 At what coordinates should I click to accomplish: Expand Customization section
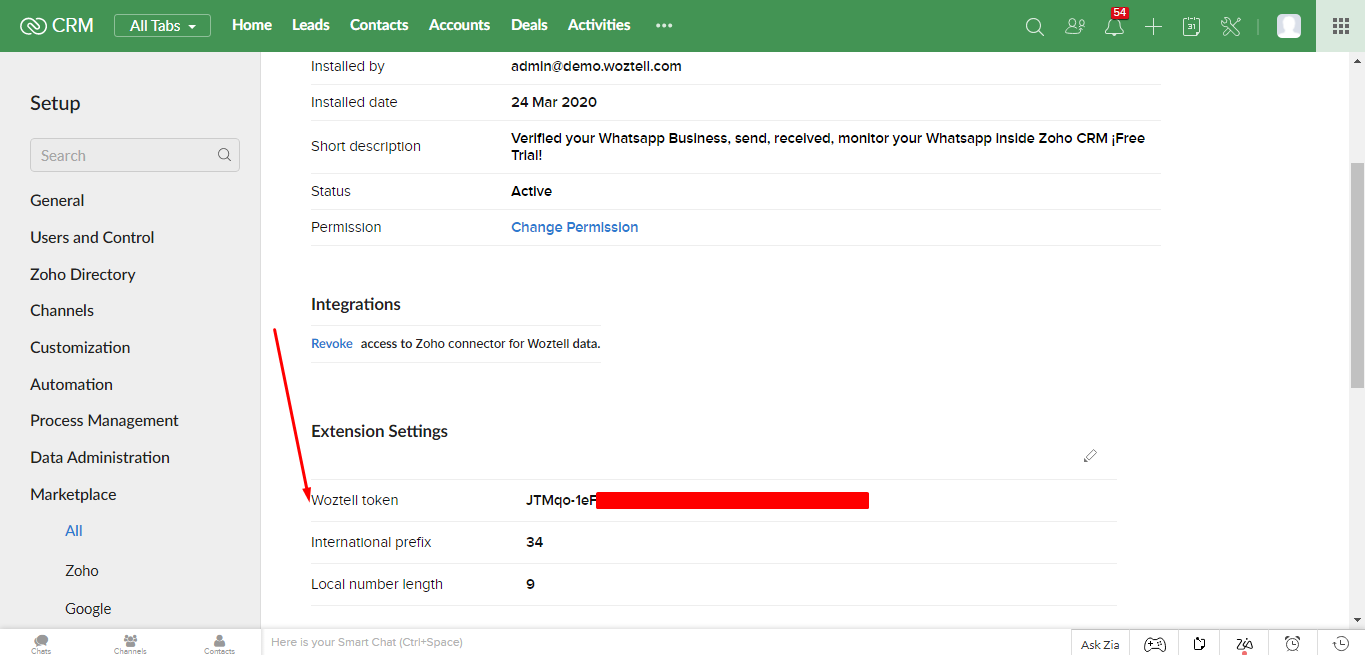tap(80, 347)
